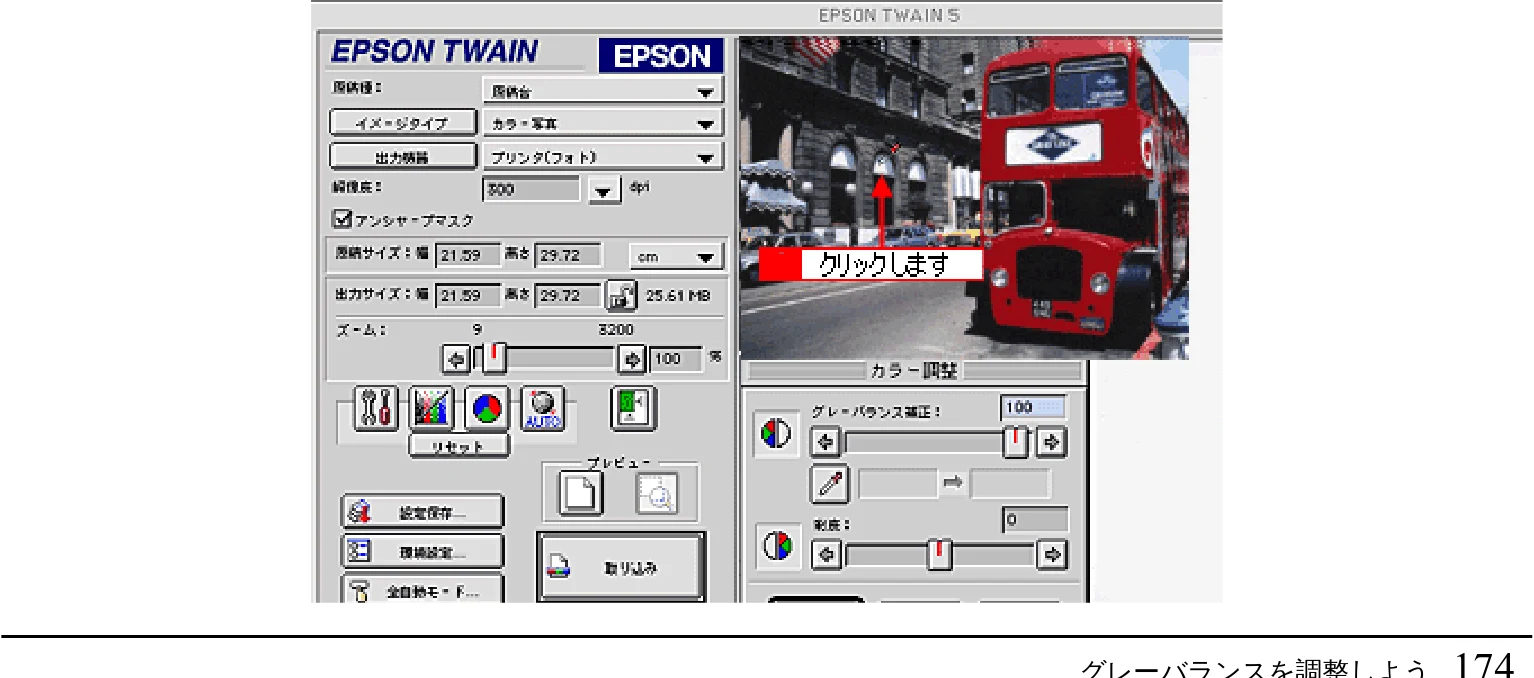
Task: Increase saturation with right arrow
Action: [1052, 555]
